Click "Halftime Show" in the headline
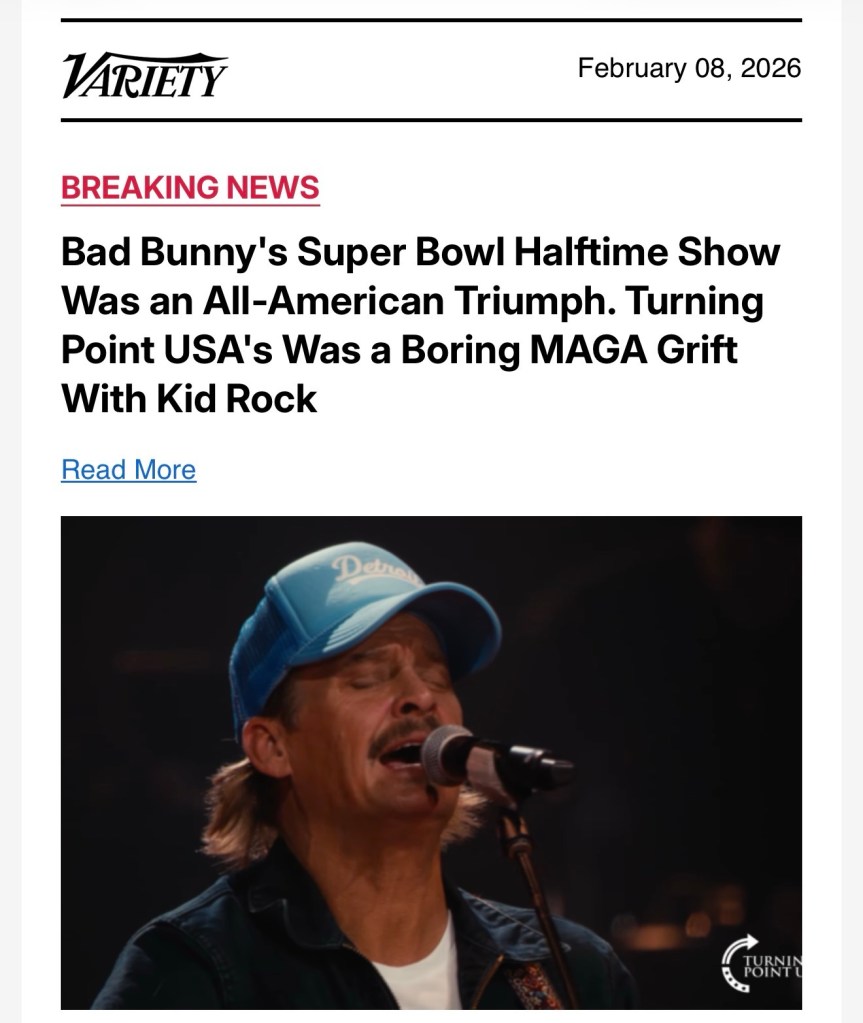 click(x=646, y=251)
